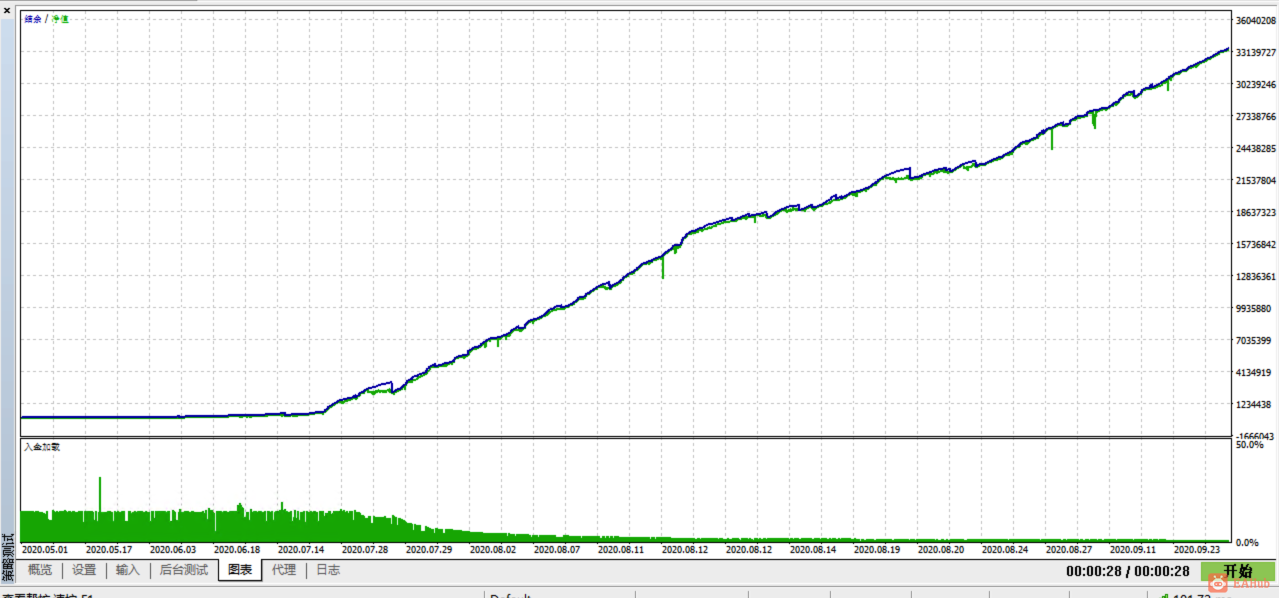Click the 1234438 axis value
The image size is (1279, 598).
[x=1255, y=404]
